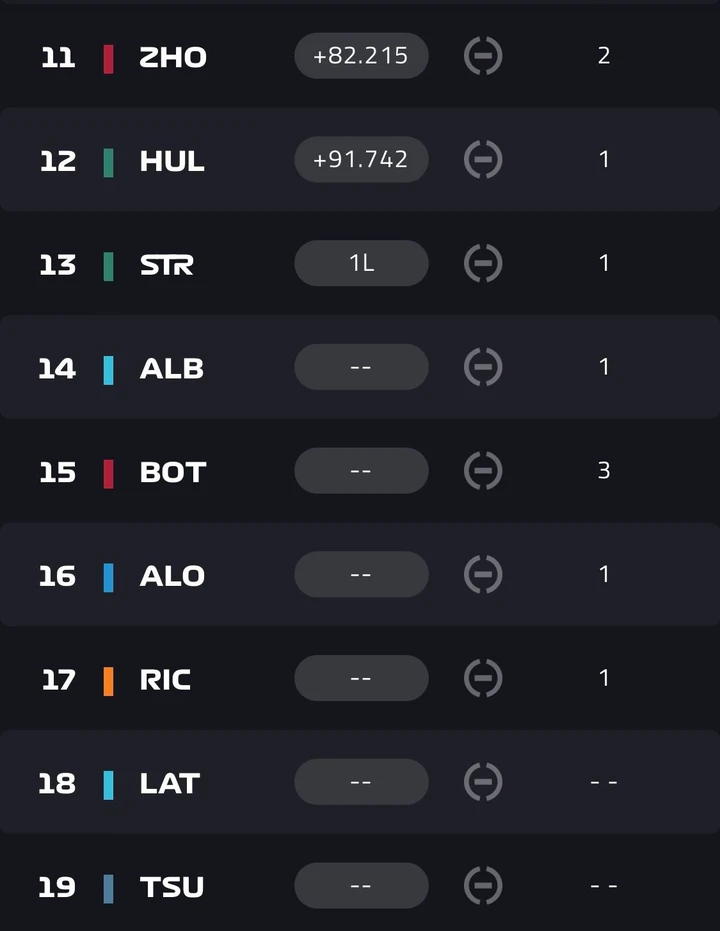Screen dimensions: 720x931
Task: Select driver name LAT at position 18
Action: point(170,783)
